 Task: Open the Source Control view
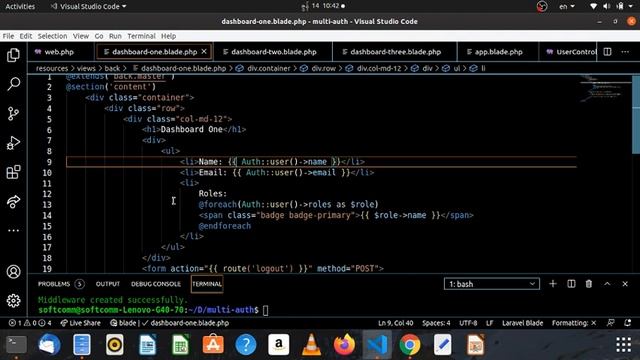coord(13,113)
